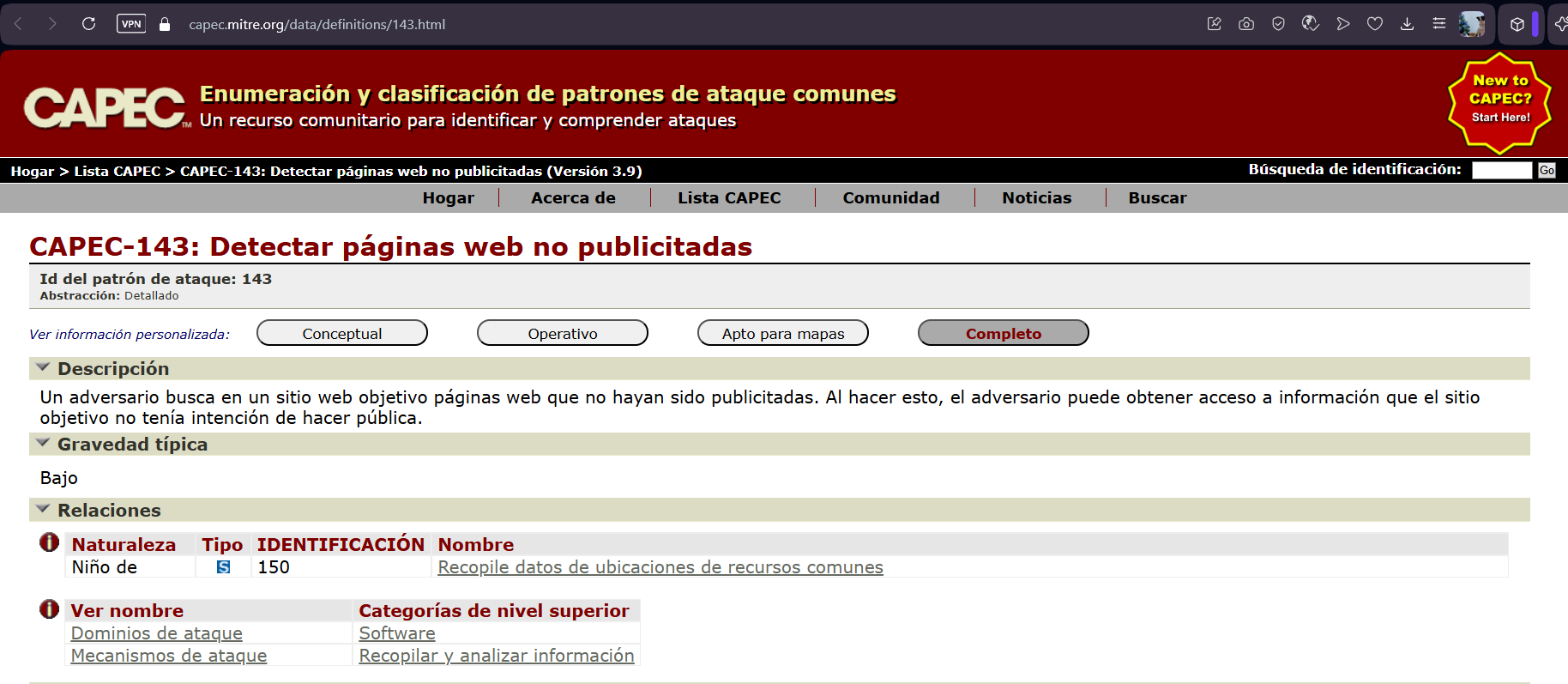Click the blue S type icon
Image resolution: width=1568 pixels, height=684 pixels.
click(223, 567)
